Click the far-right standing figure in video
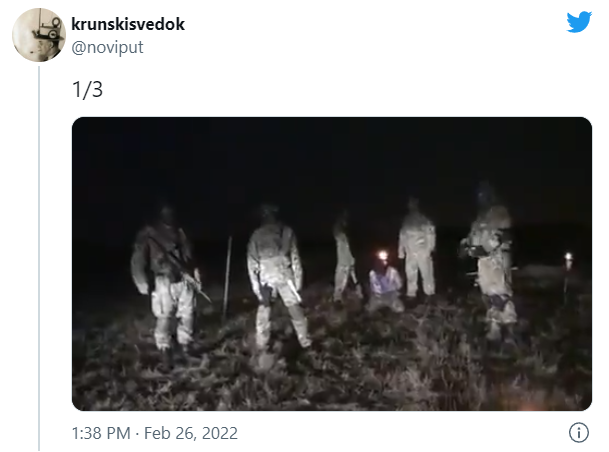The width and height of the screenshot is (609, 452). tap(491, 260)
